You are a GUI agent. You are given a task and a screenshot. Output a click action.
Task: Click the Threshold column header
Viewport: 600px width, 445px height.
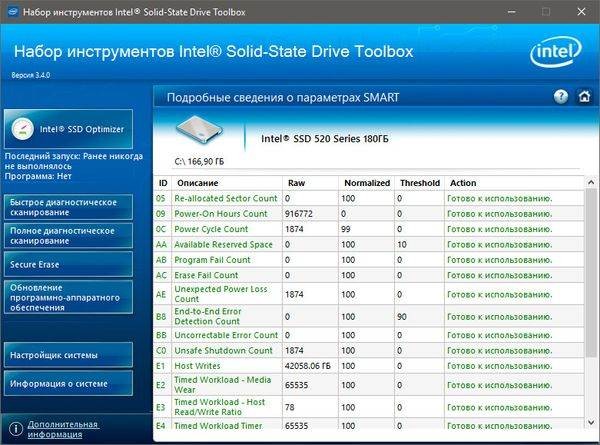418,183
